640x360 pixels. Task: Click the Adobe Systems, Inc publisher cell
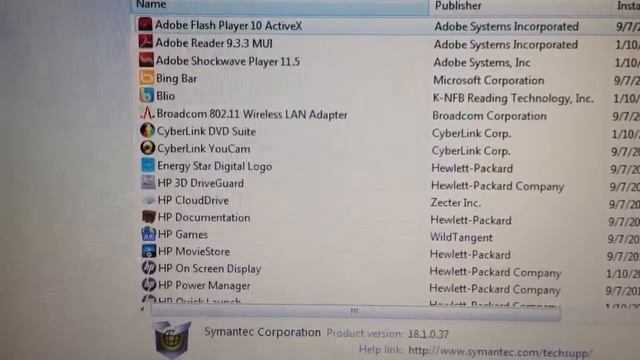482,62
